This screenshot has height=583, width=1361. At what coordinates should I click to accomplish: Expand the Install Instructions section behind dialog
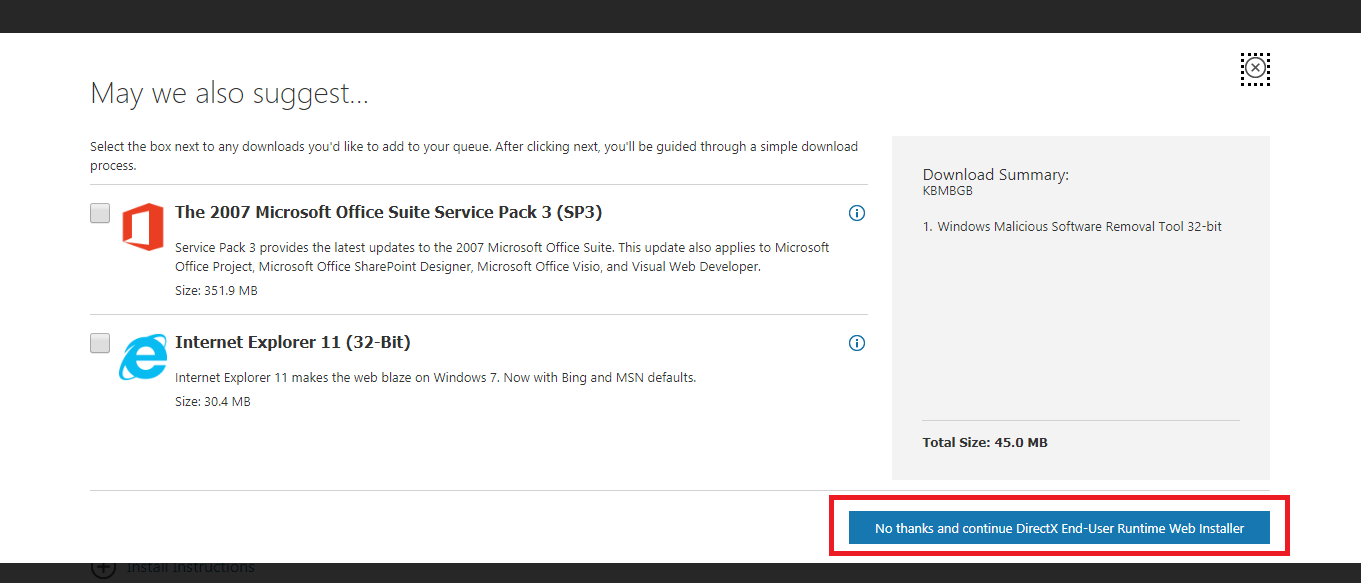coord(172,568)
